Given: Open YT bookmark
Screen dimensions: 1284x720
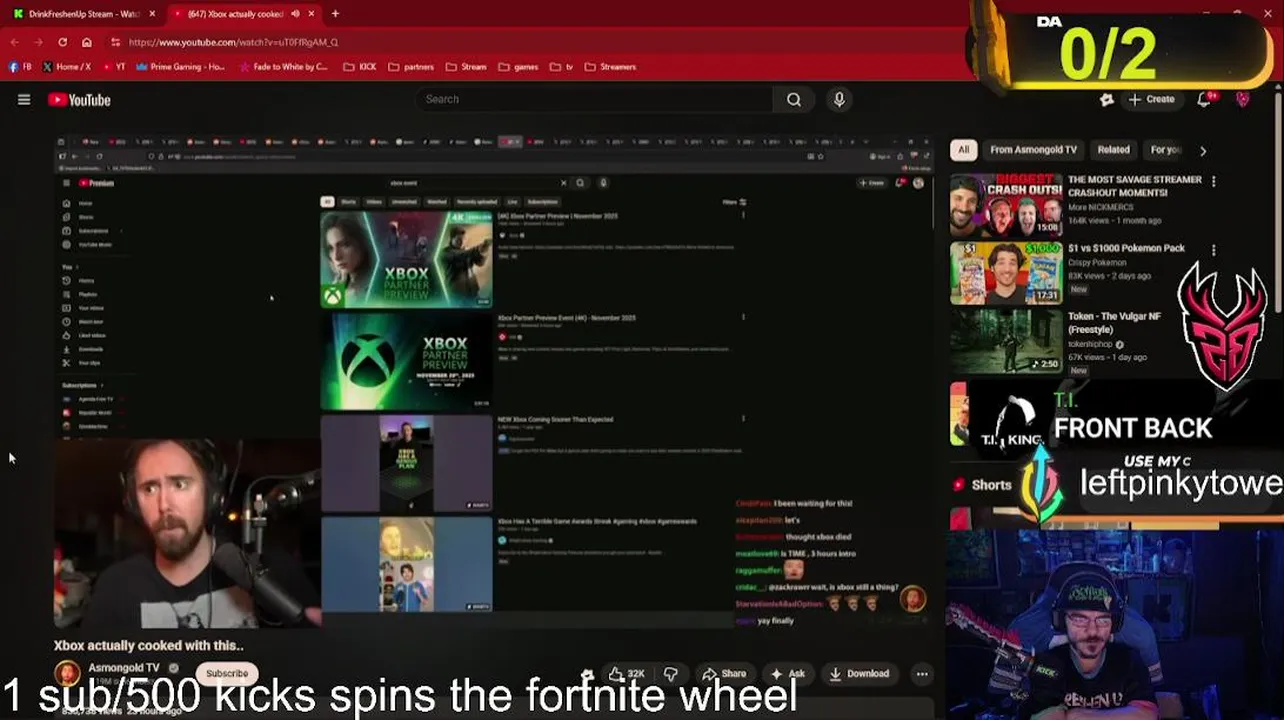Looking at the screenshot, I should (x=113, y=67).
